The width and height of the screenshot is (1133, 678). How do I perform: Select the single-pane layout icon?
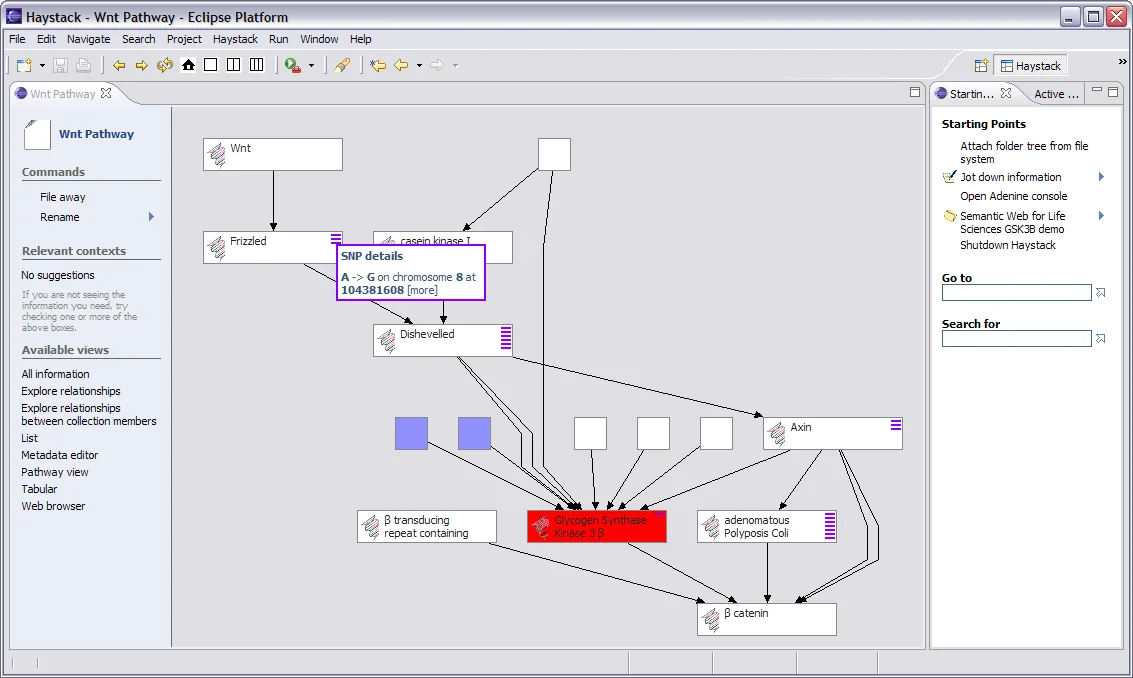coord(211,65)
